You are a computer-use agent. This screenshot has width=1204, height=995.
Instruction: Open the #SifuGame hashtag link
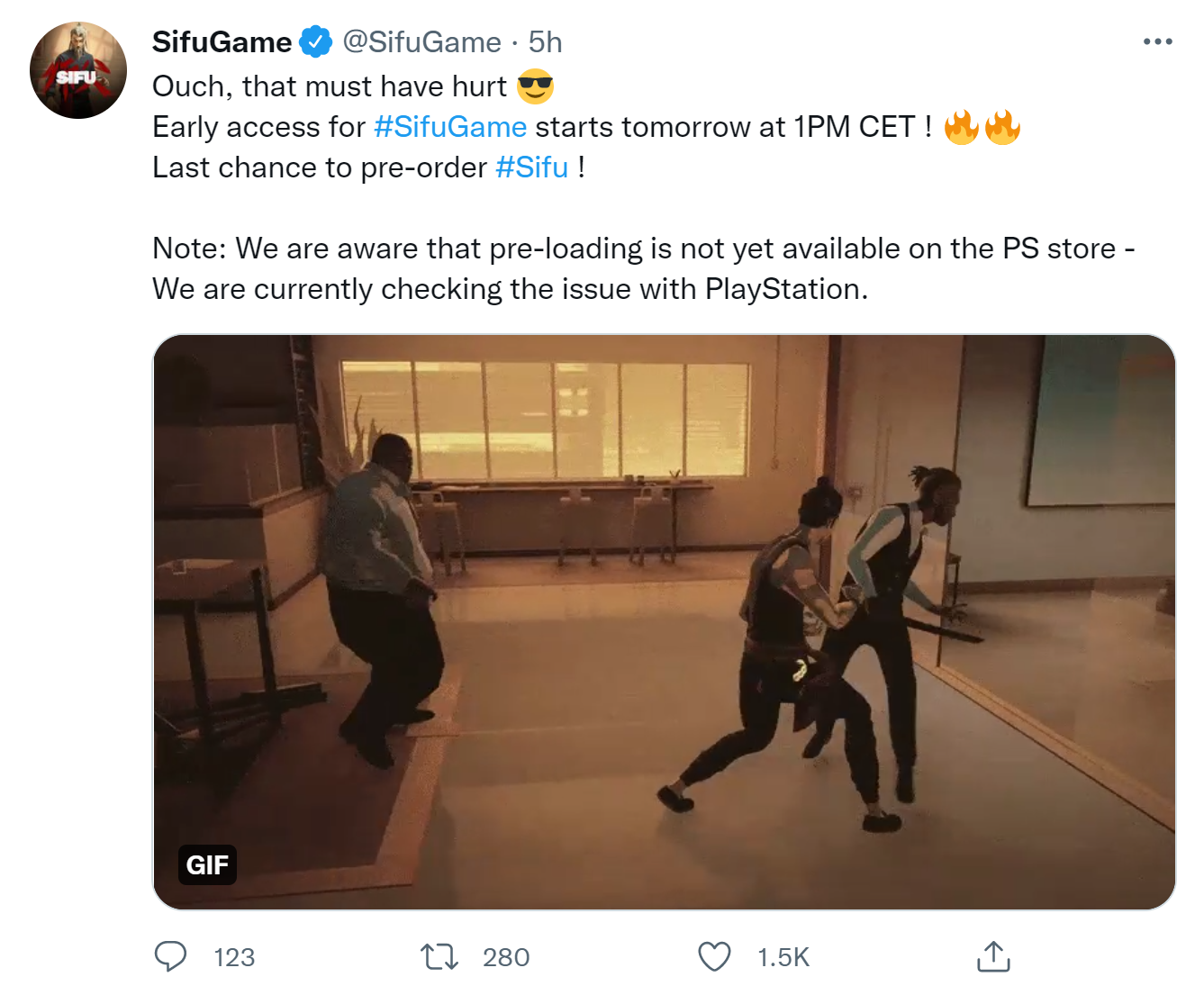click(450, 127)
